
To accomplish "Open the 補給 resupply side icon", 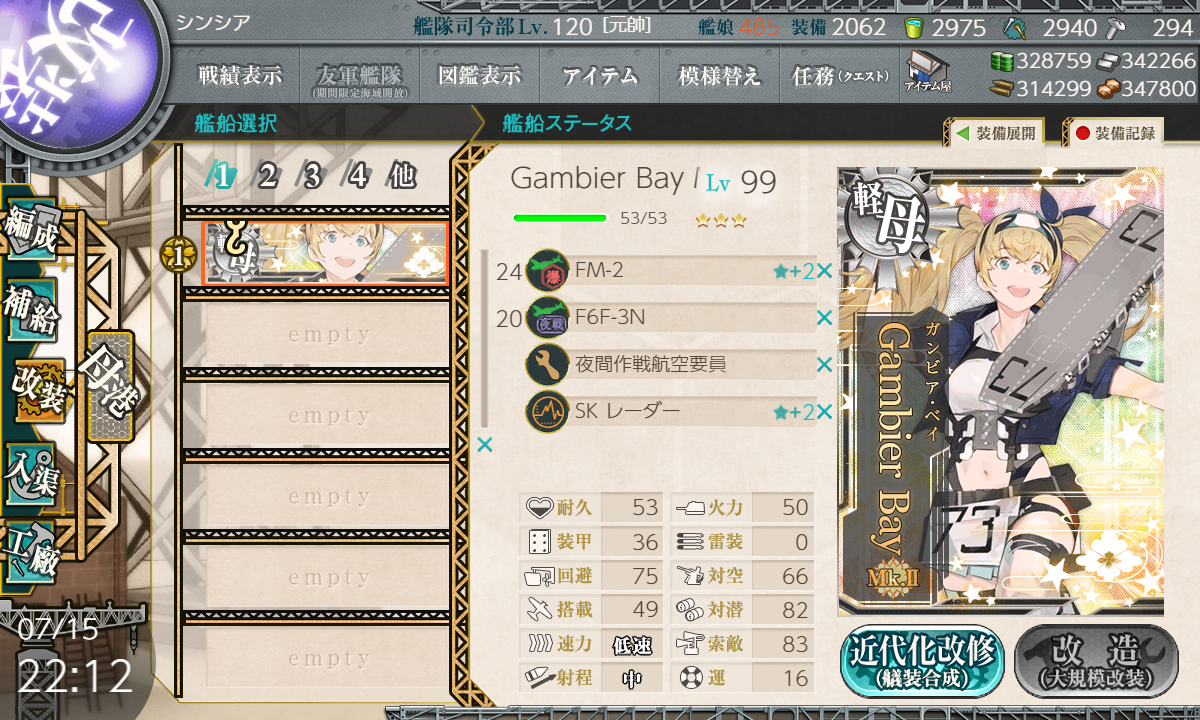I will (30, 310).
